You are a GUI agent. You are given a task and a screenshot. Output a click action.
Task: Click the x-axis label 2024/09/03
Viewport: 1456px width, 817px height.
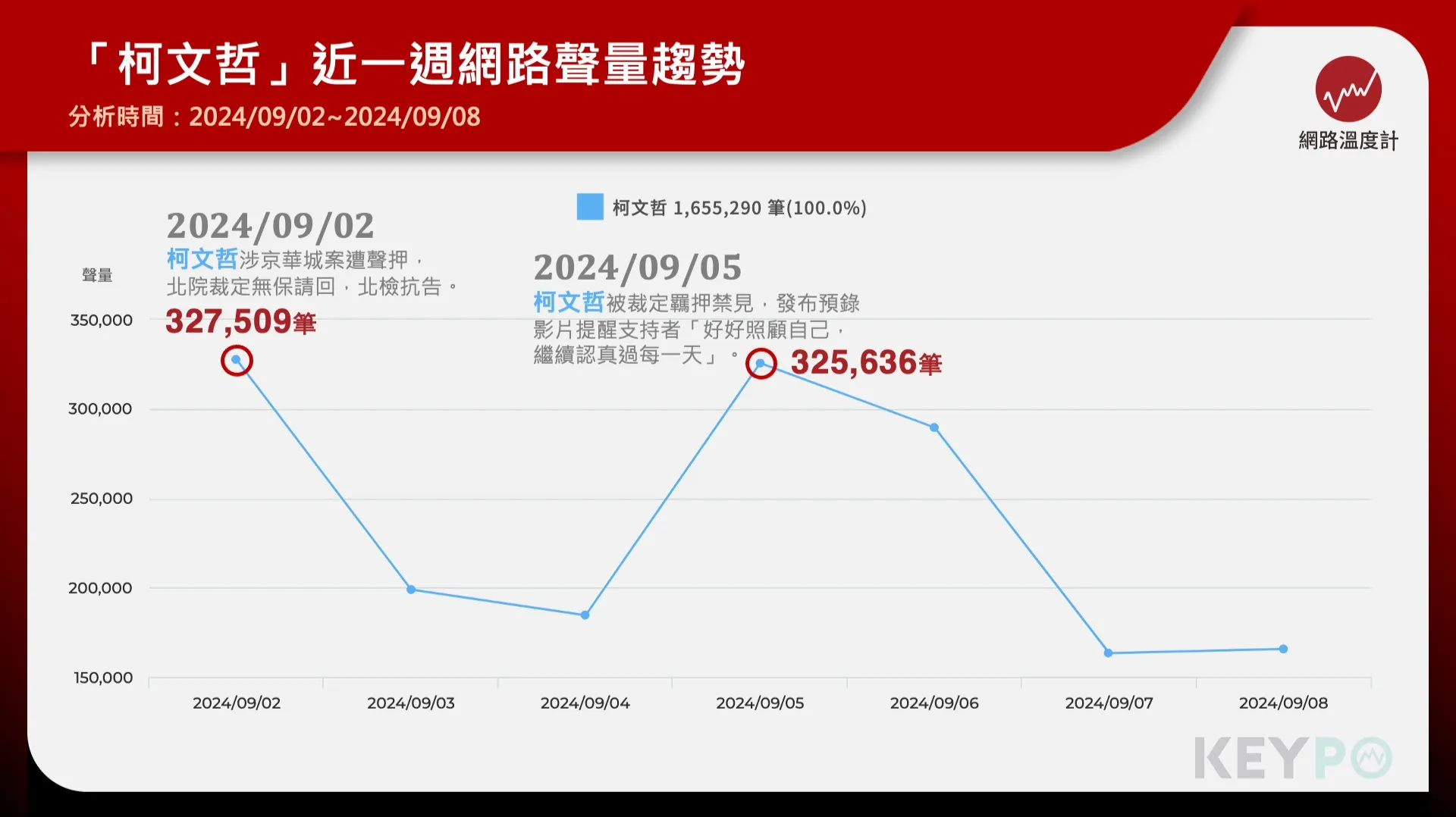(411, 703)
